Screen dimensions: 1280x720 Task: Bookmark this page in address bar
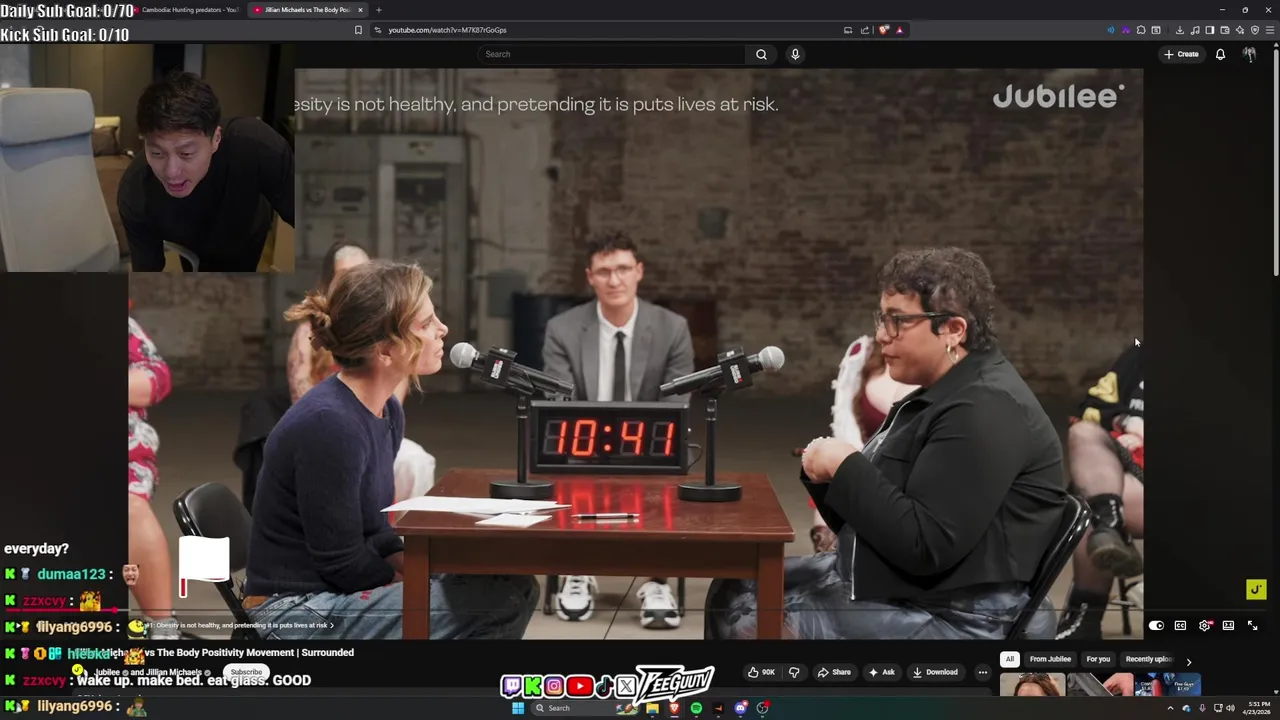point(358,30)
